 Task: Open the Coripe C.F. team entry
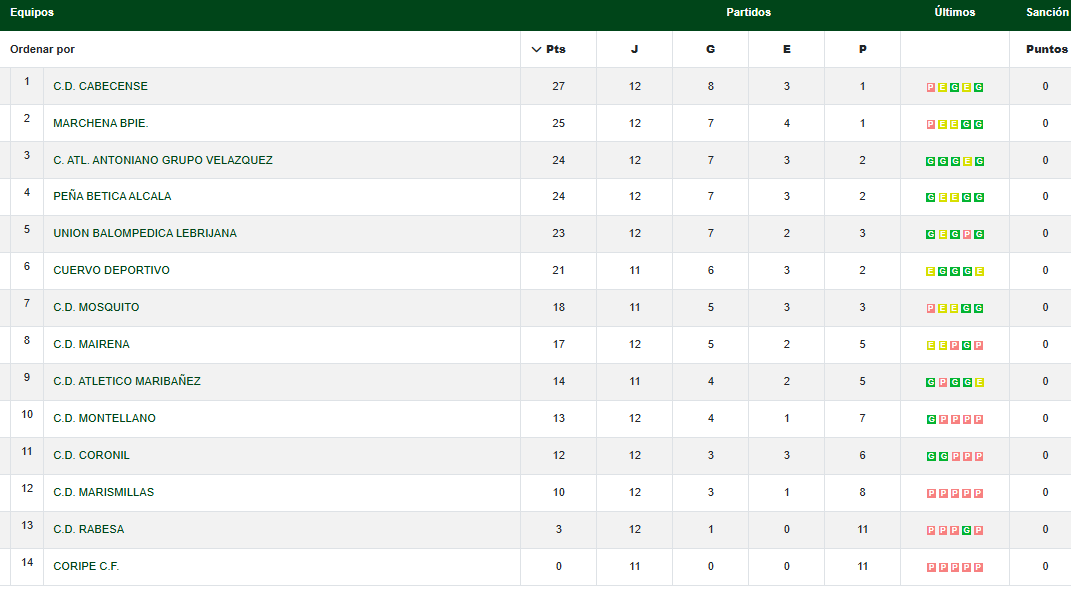[86, 566]
